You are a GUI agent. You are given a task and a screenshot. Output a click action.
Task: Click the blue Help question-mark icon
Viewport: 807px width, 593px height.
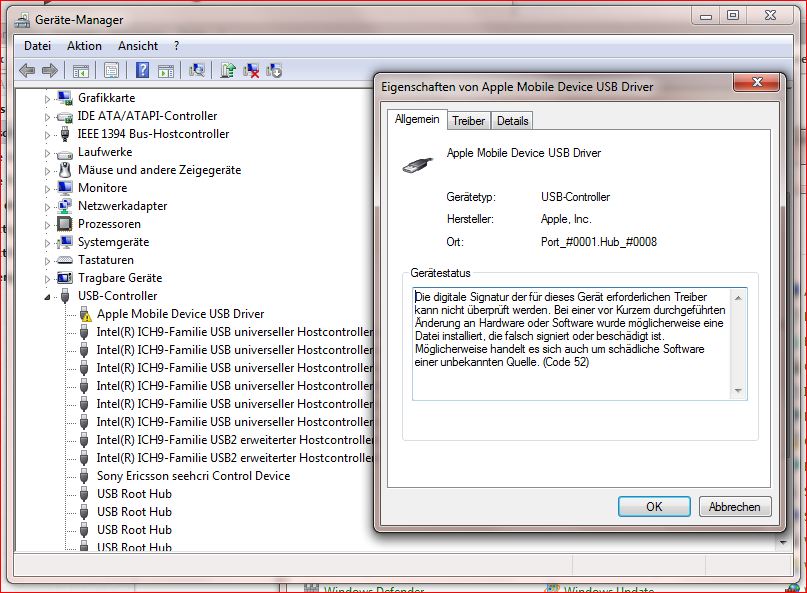point(143,70)
